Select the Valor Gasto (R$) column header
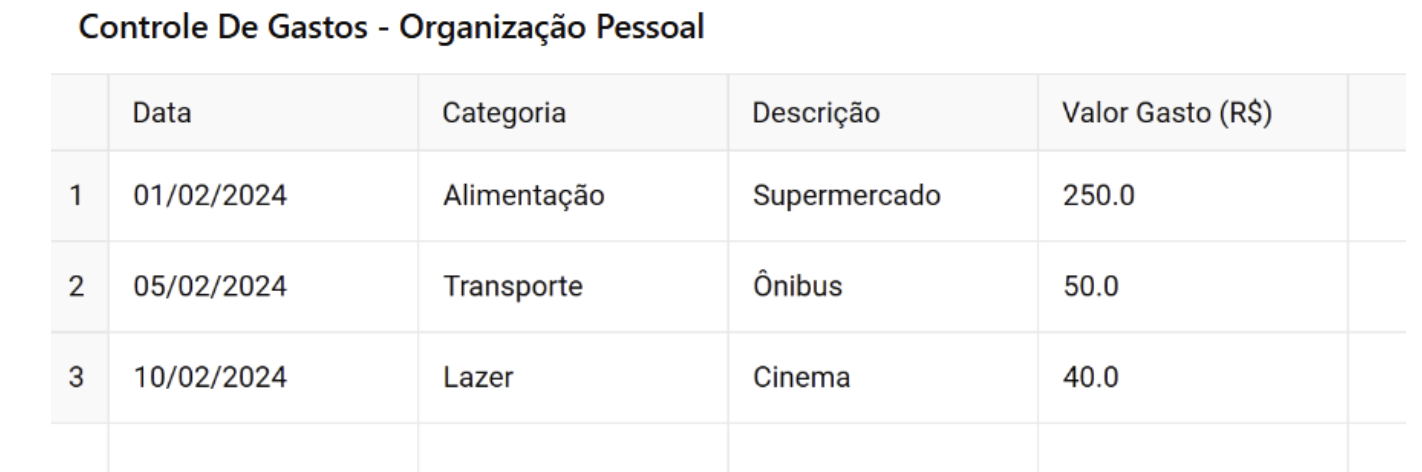 pos(1193,113)
